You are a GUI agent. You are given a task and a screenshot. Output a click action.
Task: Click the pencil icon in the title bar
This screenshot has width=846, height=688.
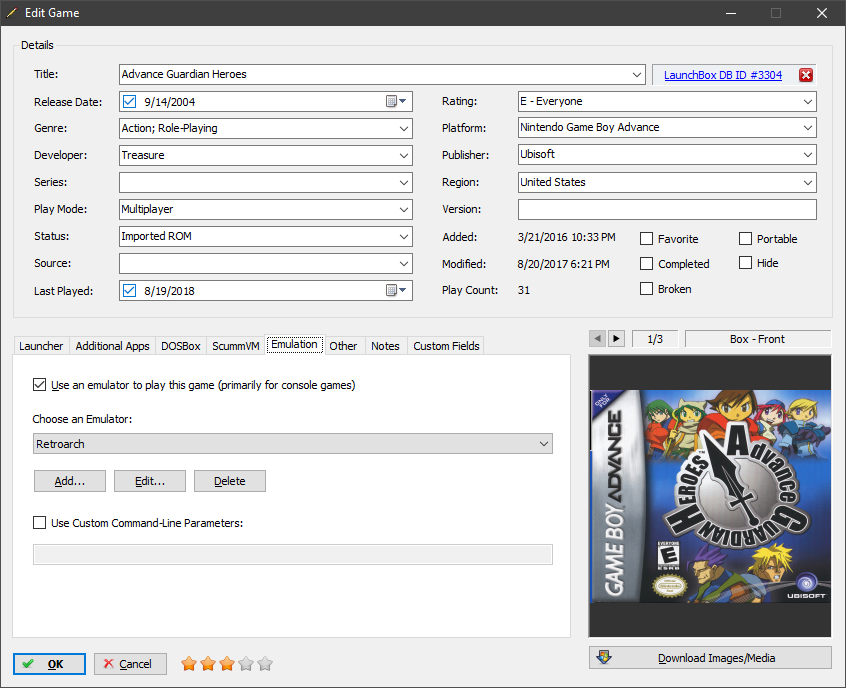coord(11,13)
